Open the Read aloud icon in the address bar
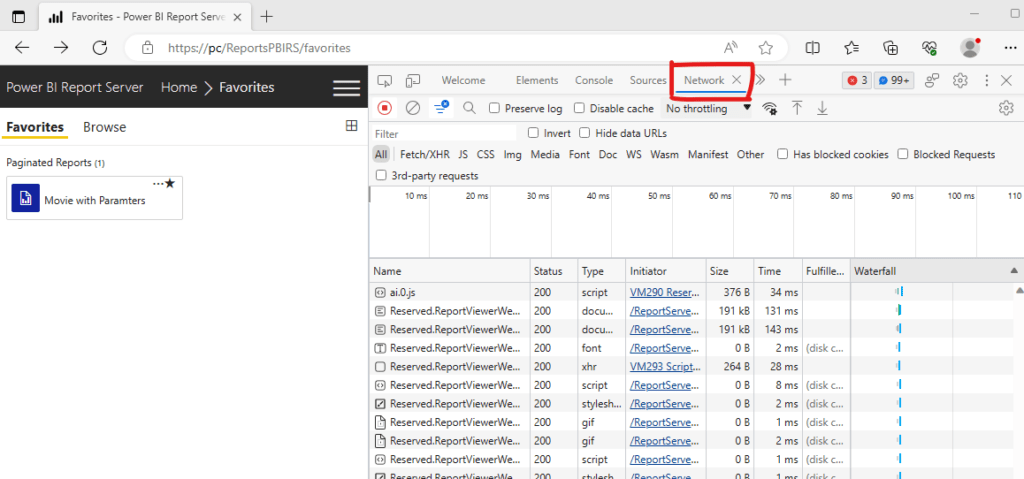The height and width of the screenshot is (479, 1024). pyautogui.click(x=731, y=48)
